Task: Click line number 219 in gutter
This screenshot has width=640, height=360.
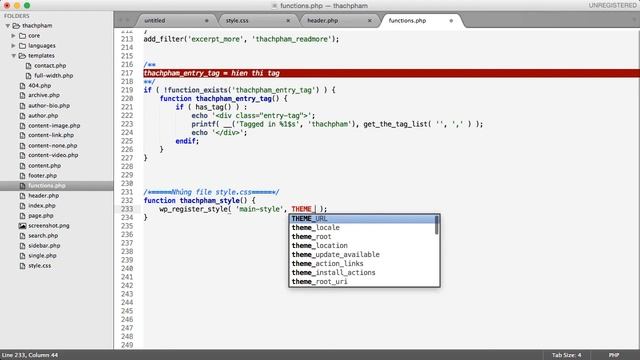Action: 127,90
